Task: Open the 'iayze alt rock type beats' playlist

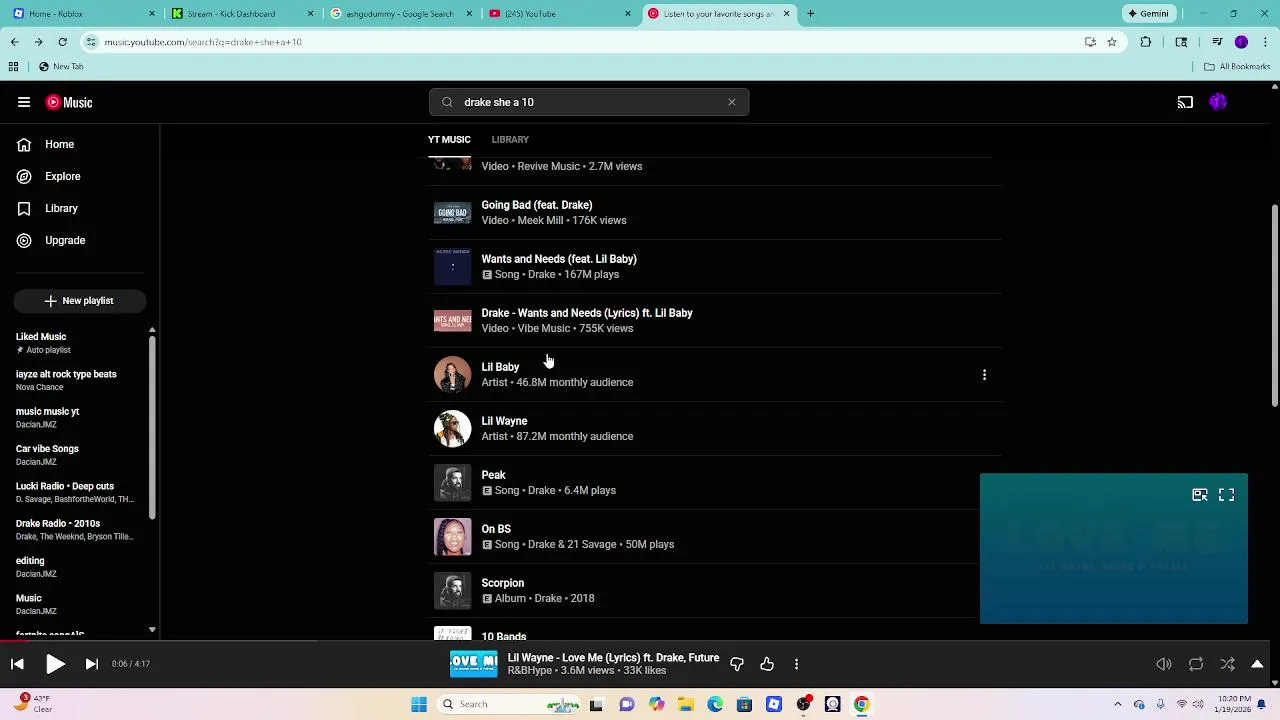Action: (x=75, y=380)
